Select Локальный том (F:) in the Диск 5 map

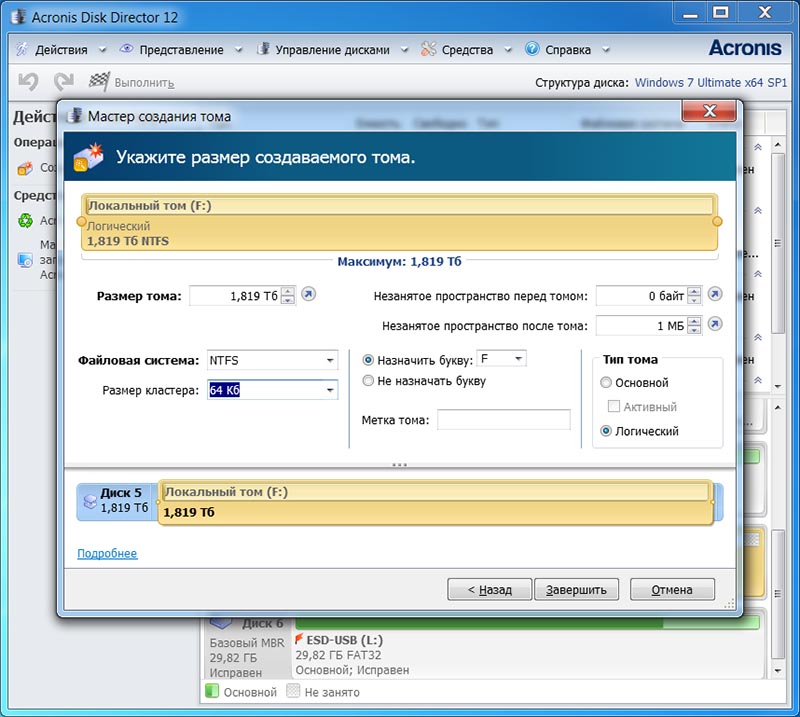[x=436, y=502]
